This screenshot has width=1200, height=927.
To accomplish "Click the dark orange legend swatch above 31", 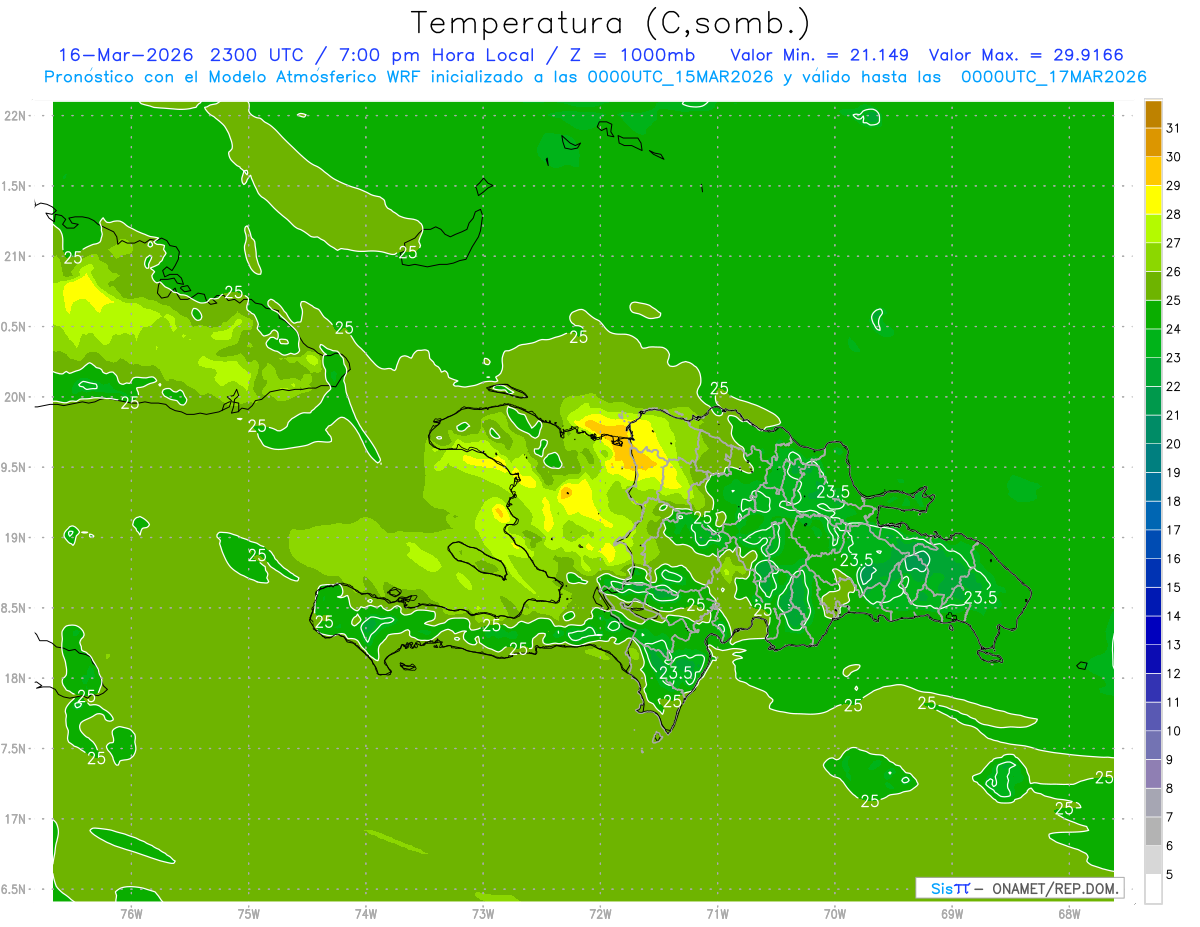I will pos(1153,114).
